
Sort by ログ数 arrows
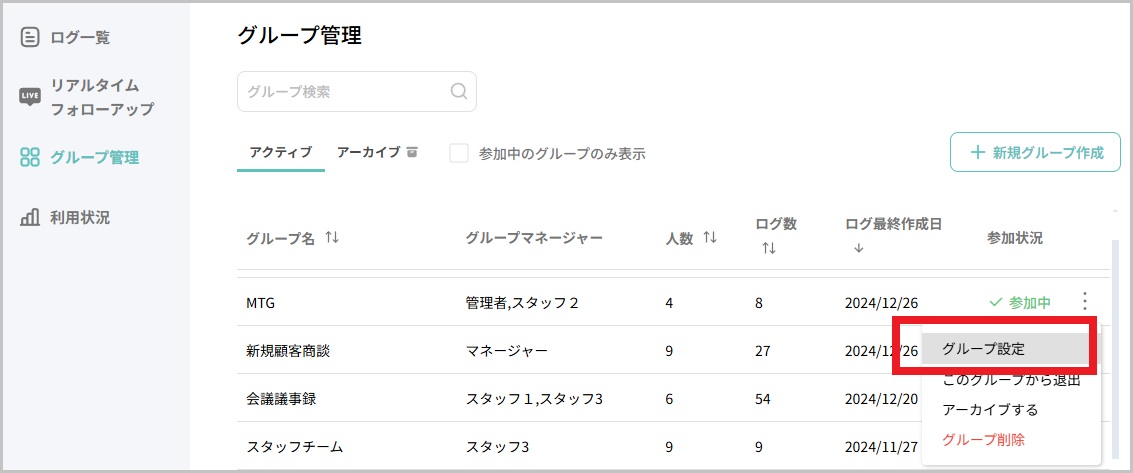pyautogui.click(x=769, y=248)
